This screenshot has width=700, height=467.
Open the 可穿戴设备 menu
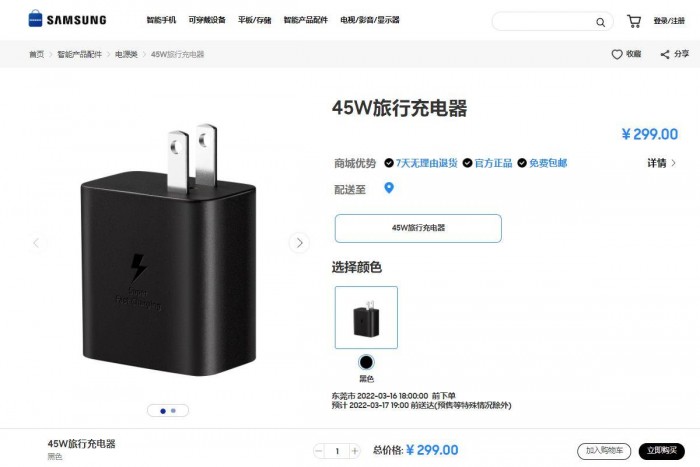[x=207, y=20]
